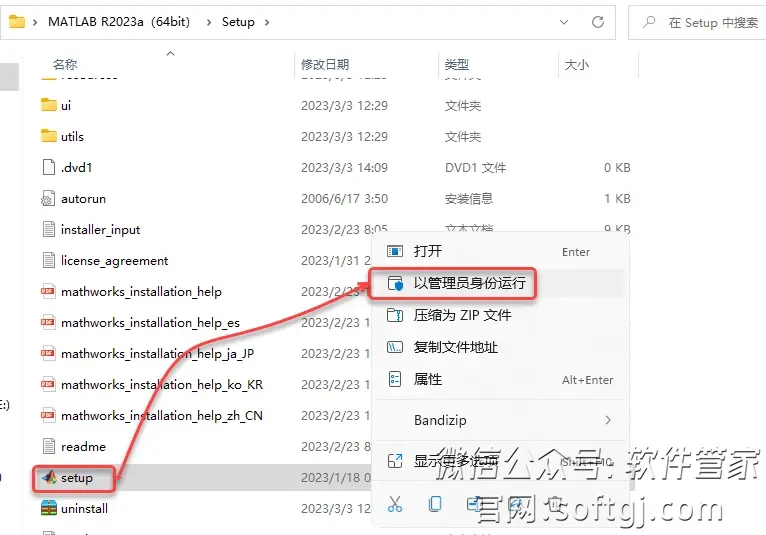The width and height of the screenshot is (766, 535).
Task: Select the autorun file name
Action: click(84, 199)
